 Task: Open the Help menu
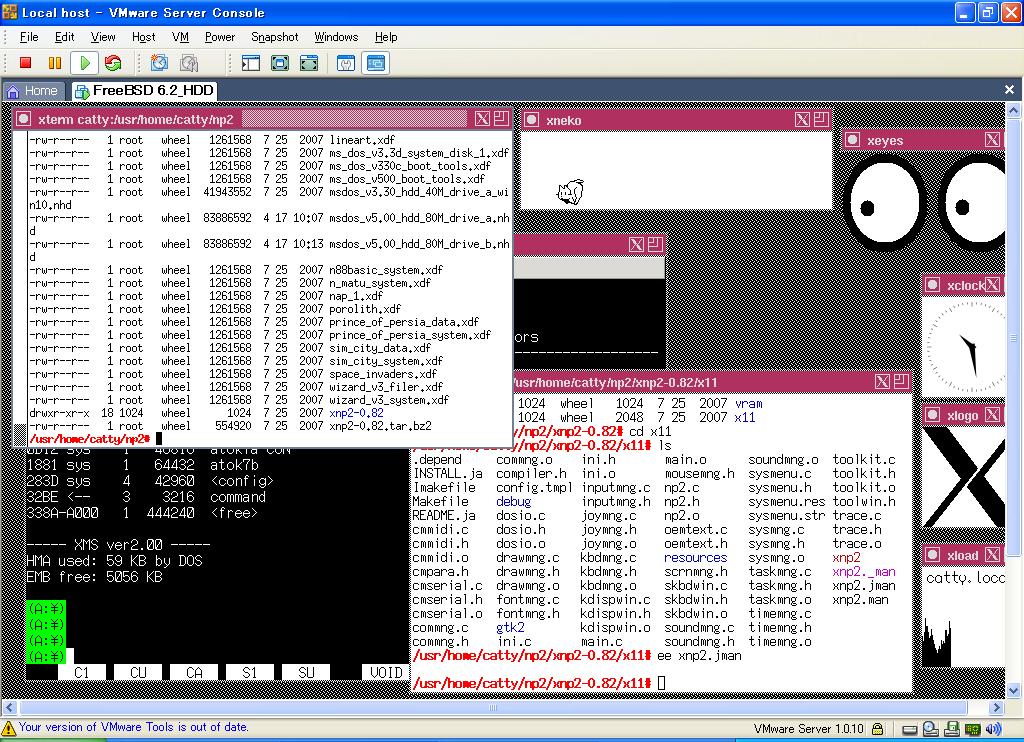click(x=386, y=37)
